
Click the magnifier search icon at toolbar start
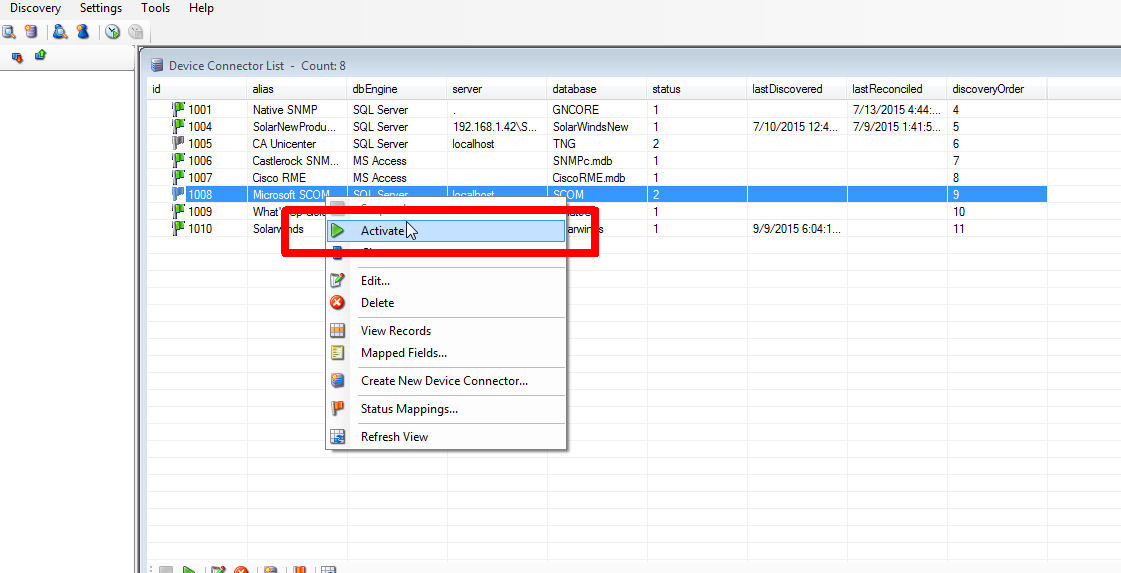pyautogui.click(x=9, y=32)
